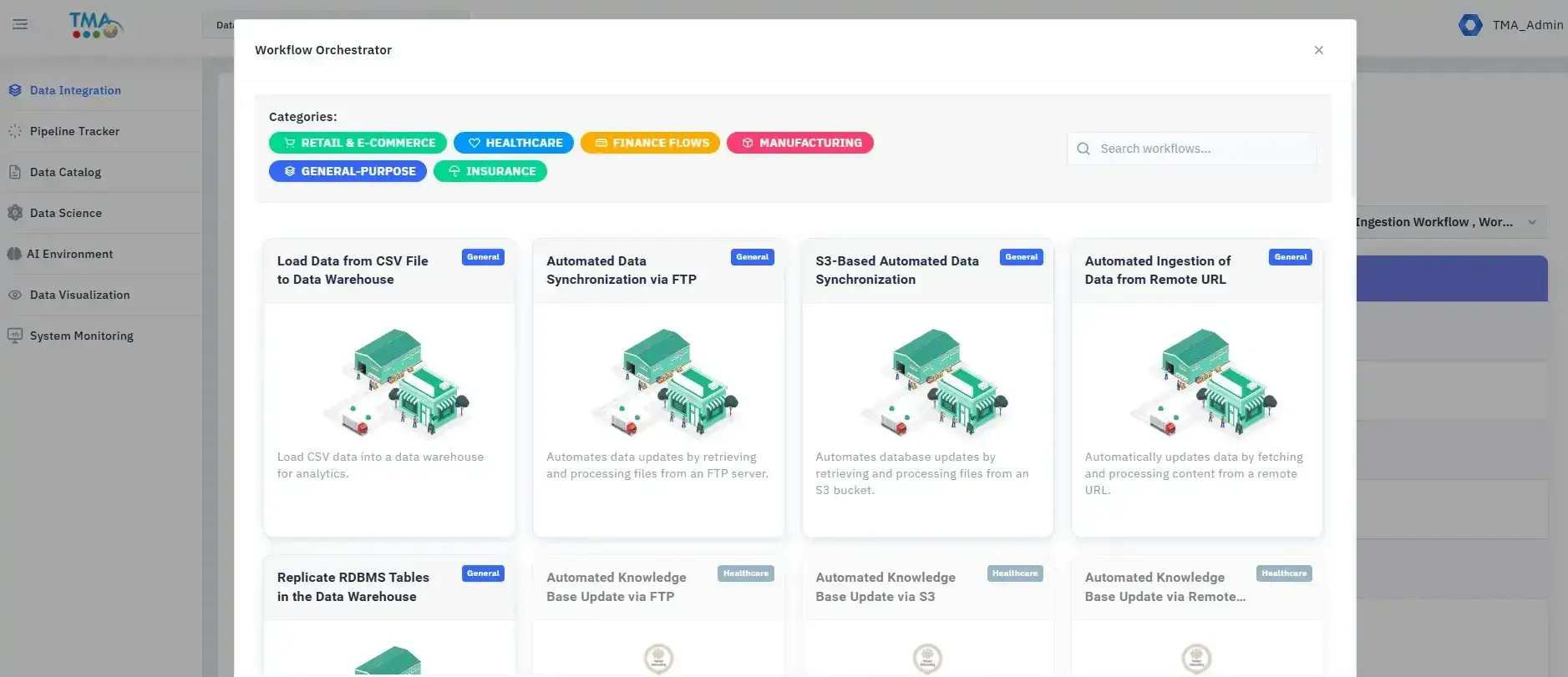
Task: Open System Monitoring in the sidebar
Action: pyautogui.click(x=81, y=336)
